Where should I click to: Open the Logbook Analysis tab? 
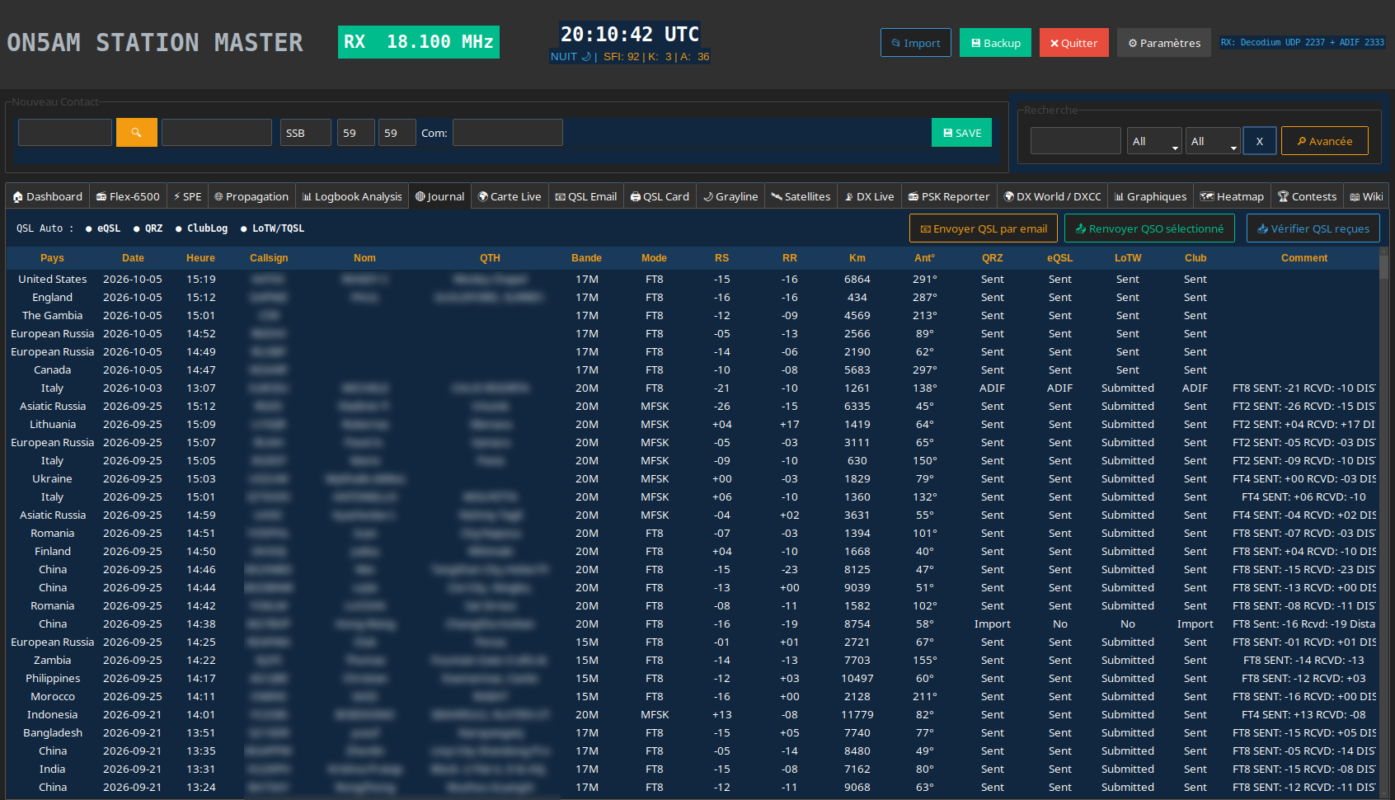pos(352,197)
